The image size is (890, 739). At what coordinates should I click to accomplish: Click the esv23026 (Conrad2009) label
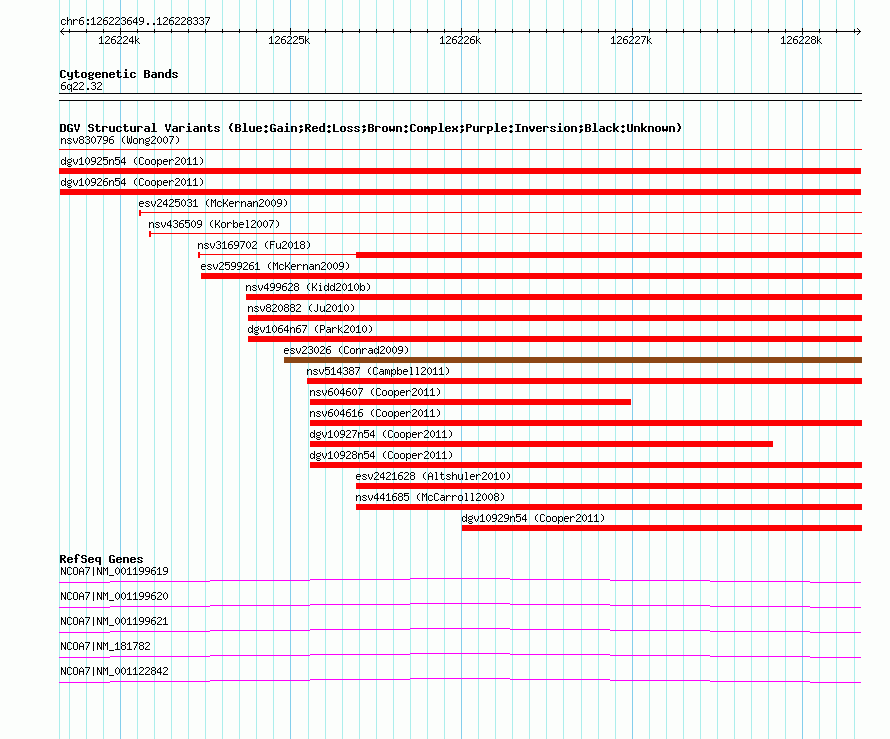coord(346,350)
